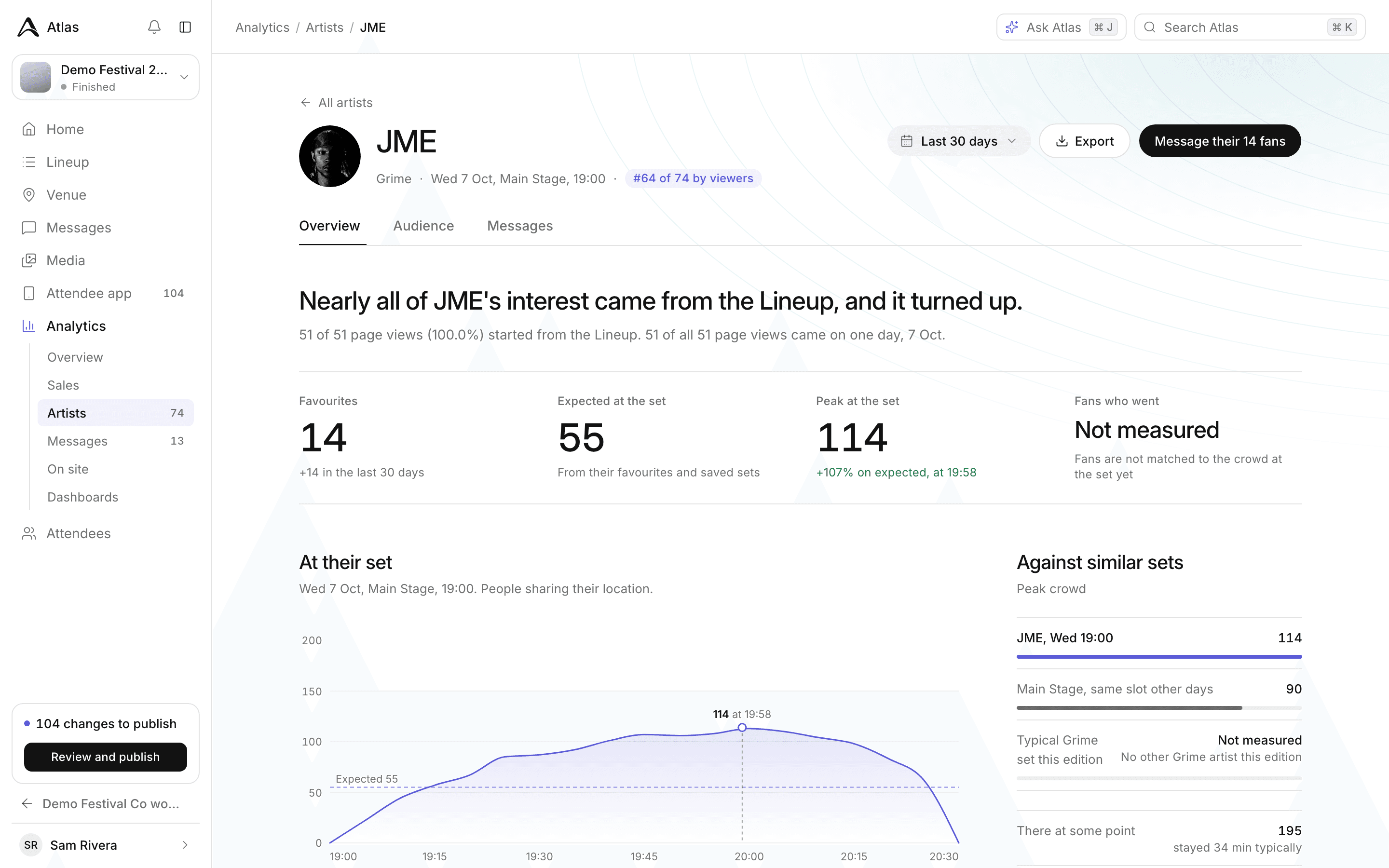
Task: Click 'There at some point' row value 195
Action: coord(1289,830)
